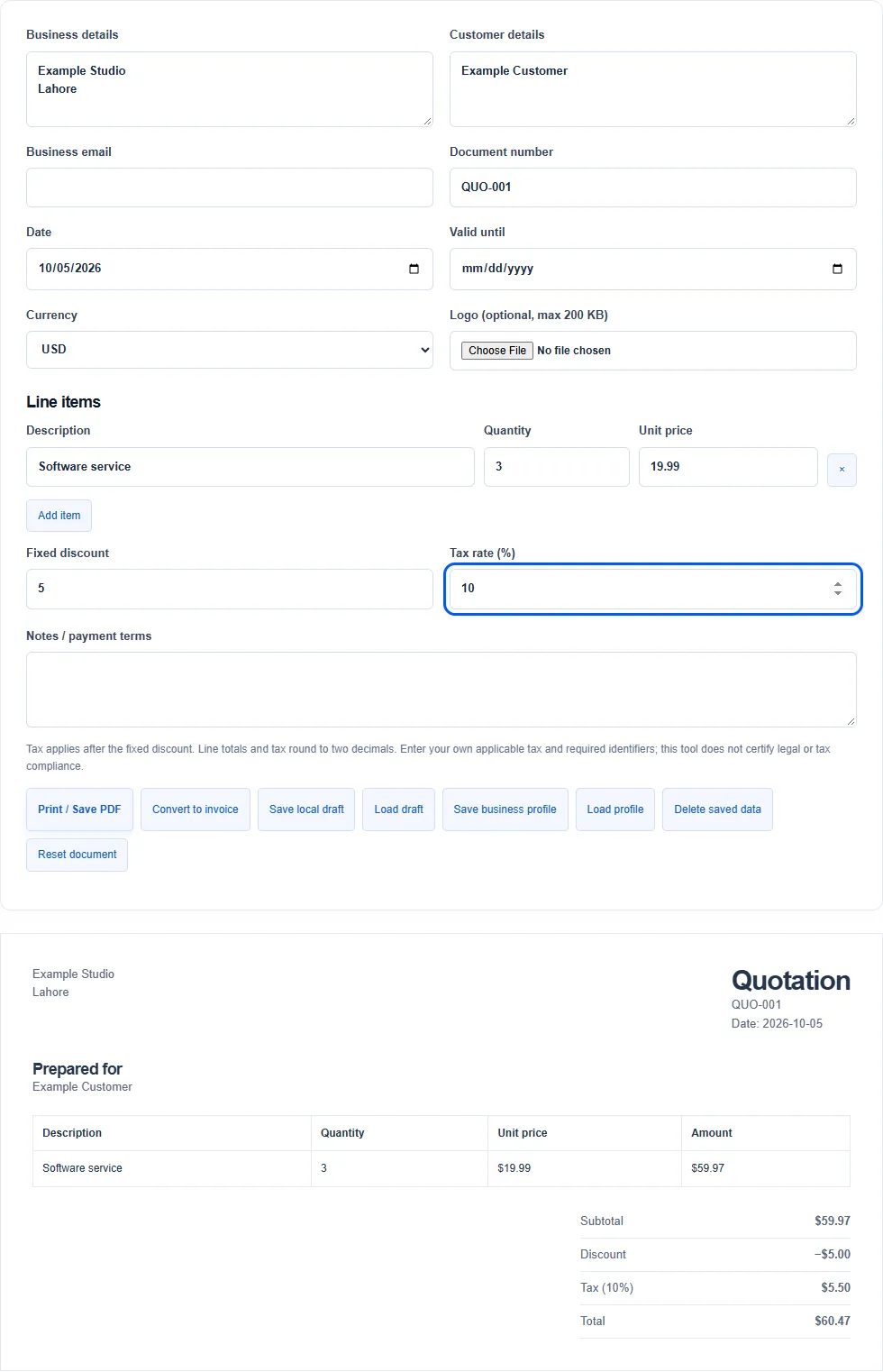Click the Notes textarea resize handle

point(851,721)
